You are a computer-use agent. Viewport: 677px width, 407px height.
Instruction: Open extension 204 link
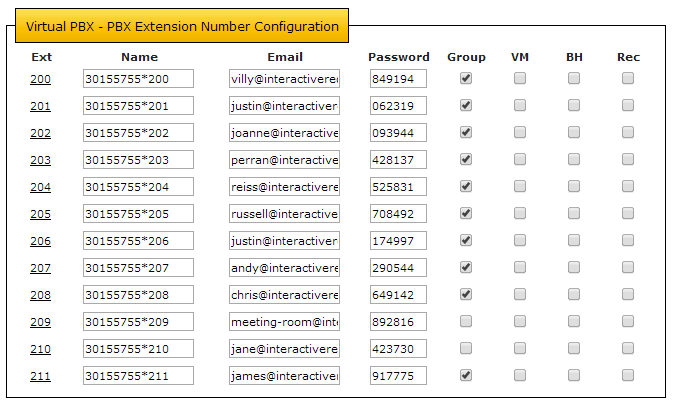click(x=41, y=187)
